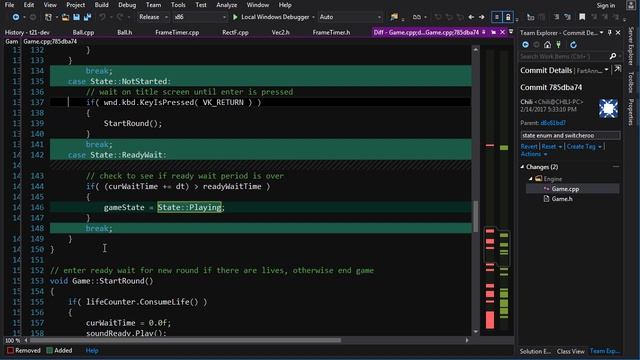Image resolution: width=640 pixels, height=360 pixels.
Task: Refresh the Team Explorer panel
Action: (573, 45)
